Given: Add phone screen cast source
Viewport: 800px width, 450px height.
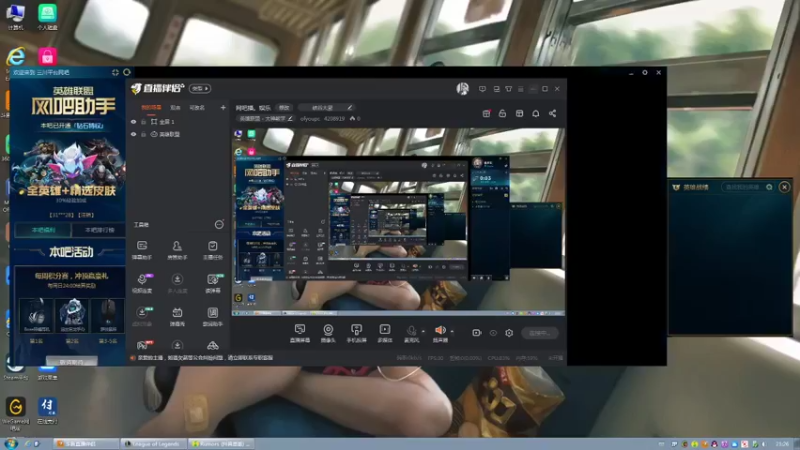Looking at the screenshot, I should pos(357,333).
